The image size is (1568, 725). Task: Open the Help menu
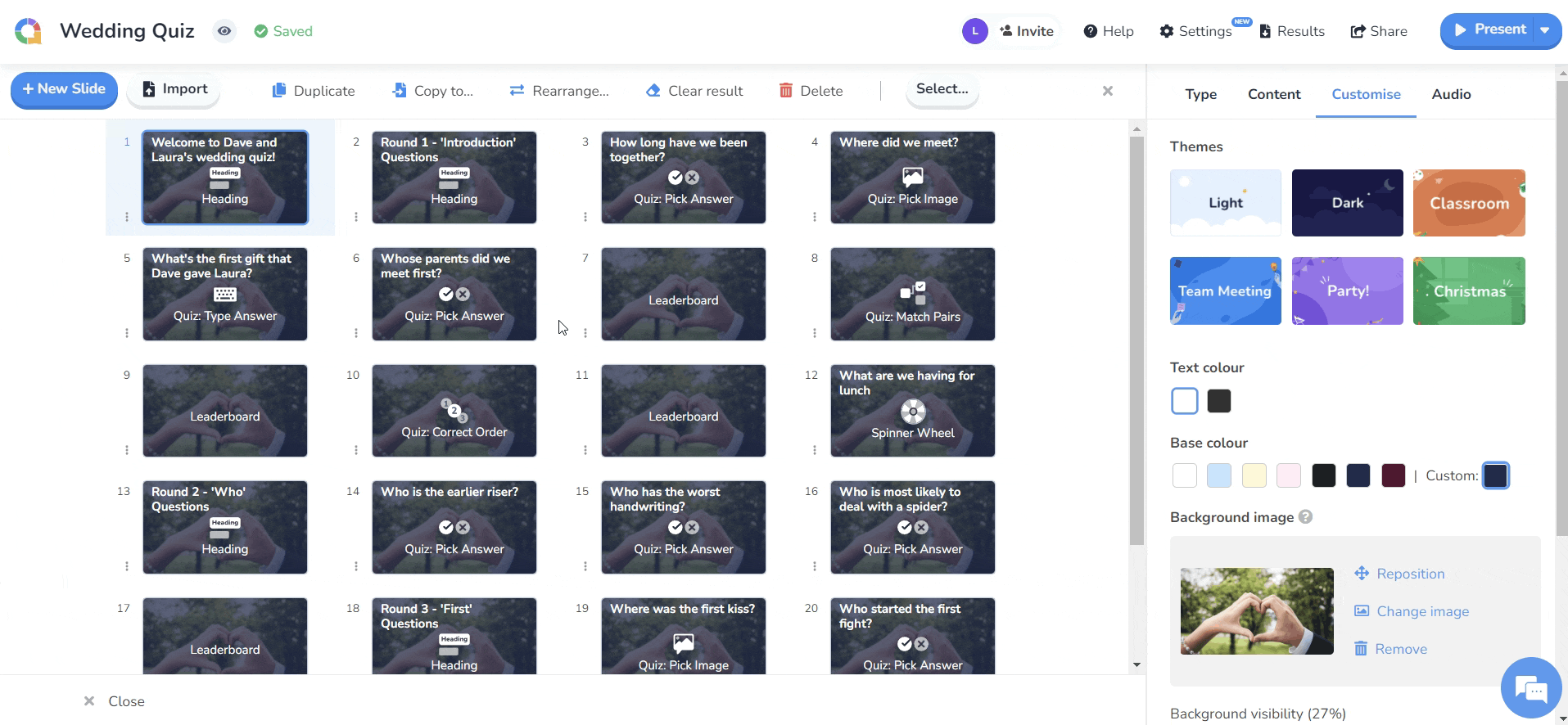point(1109,31)
